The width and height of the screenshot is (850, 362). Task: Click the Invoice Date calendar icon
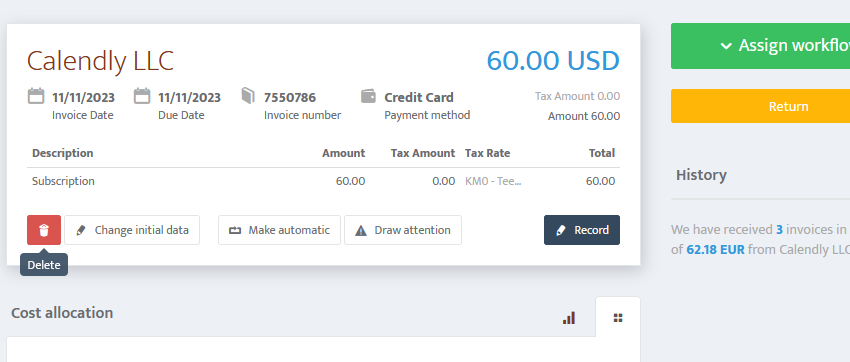click(36, 96)
